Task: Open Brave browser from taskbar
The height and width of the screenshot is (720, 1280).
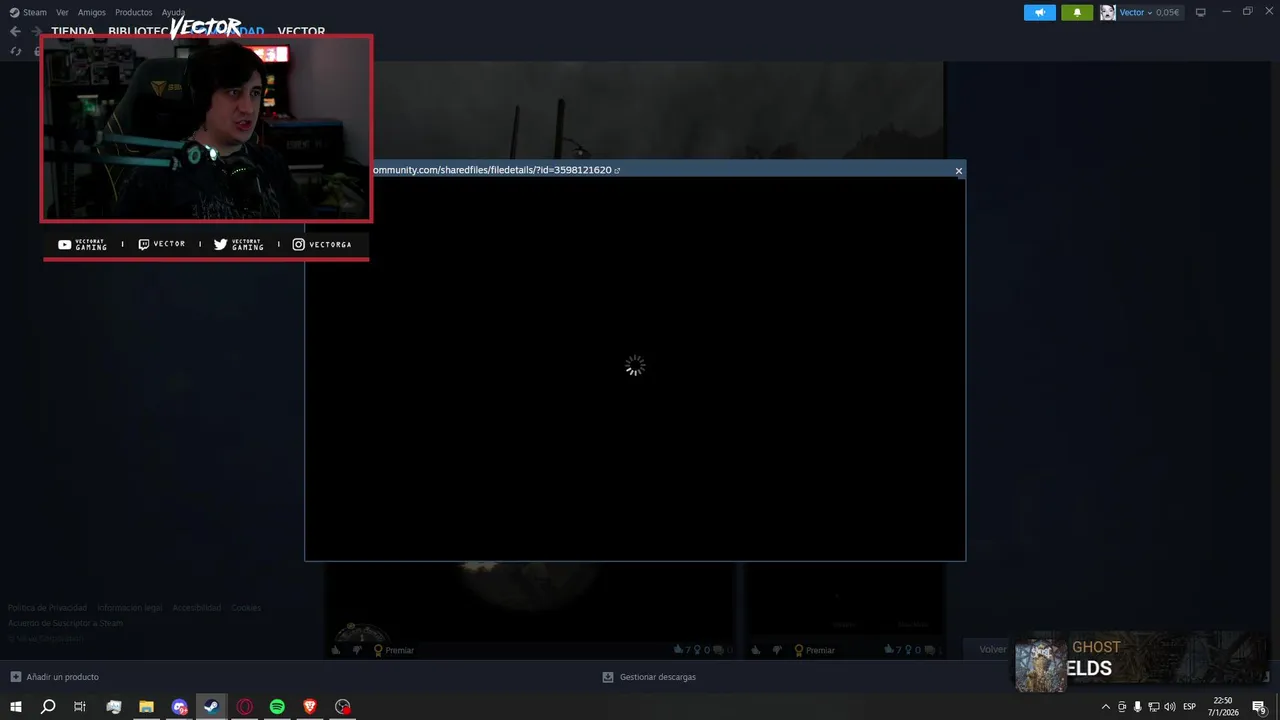Action: (310, 707)
